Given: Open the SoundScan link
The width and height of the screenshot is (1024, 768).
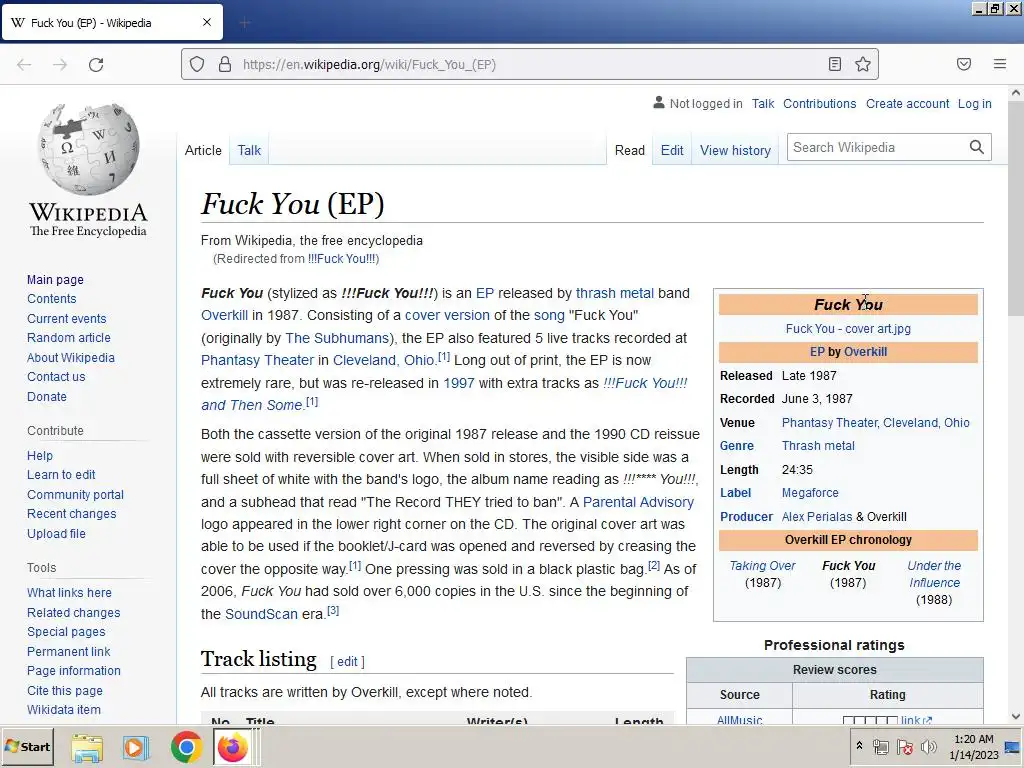Looking at the screenshot, I should coord(261,614).
